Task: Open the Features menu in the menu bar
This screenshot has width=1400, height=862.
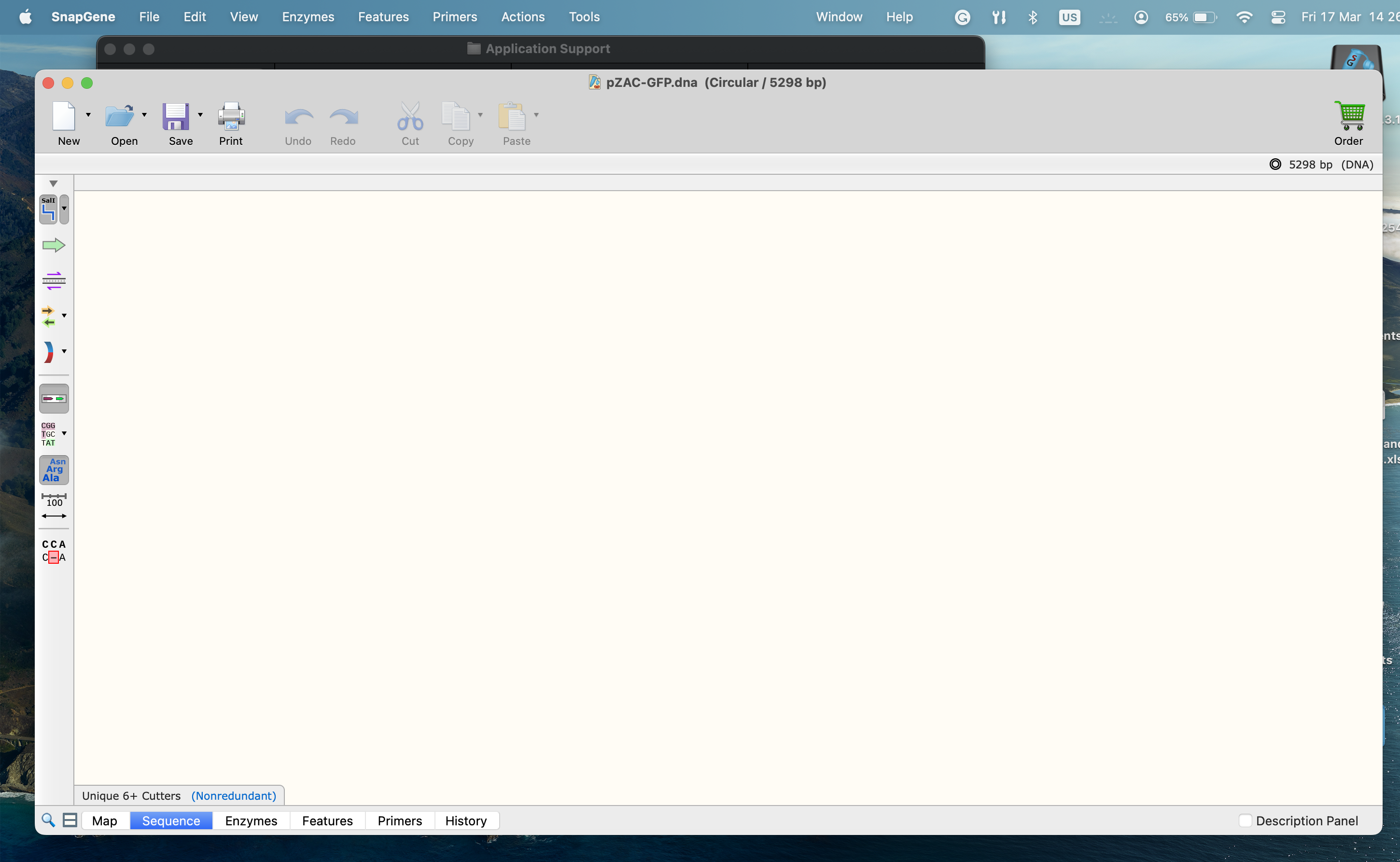Action: pyautogui.click(x=383, y=17)
